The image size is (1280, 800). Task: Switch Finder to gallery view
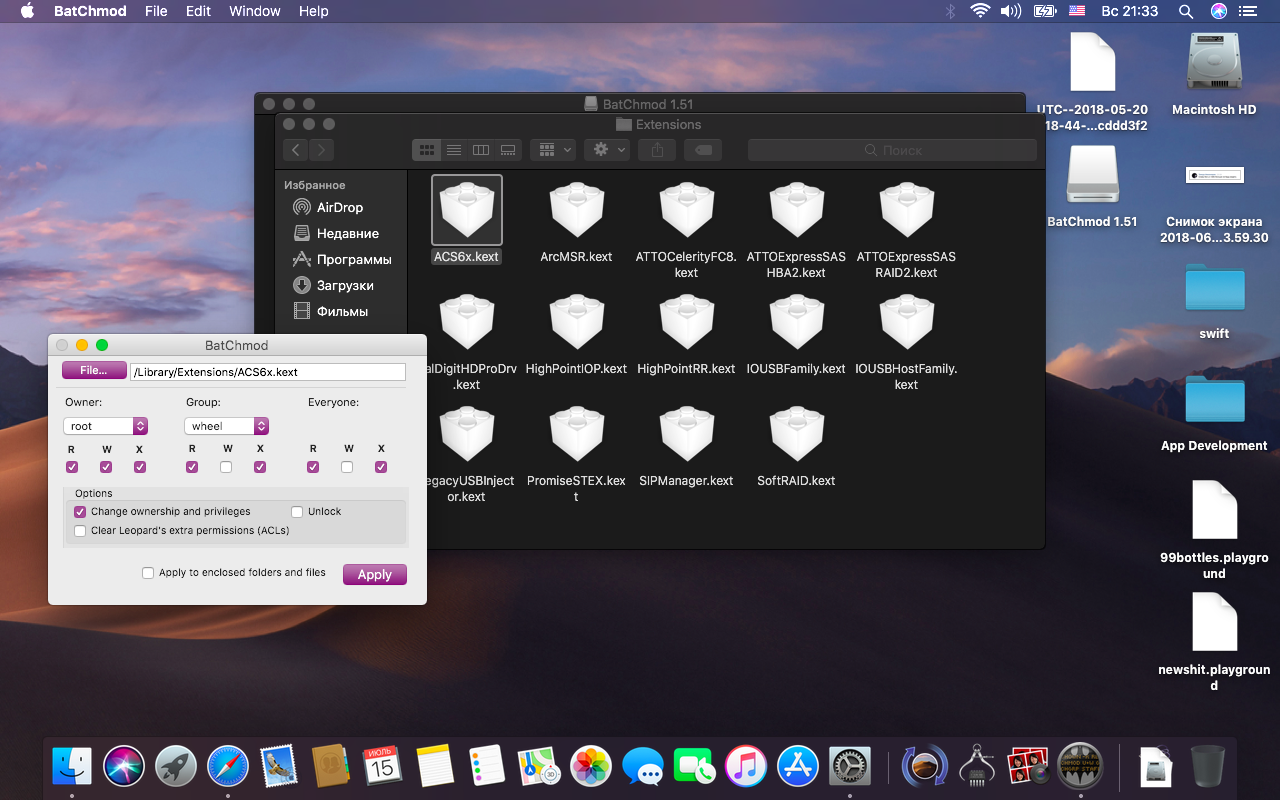(x=508, y=150)
